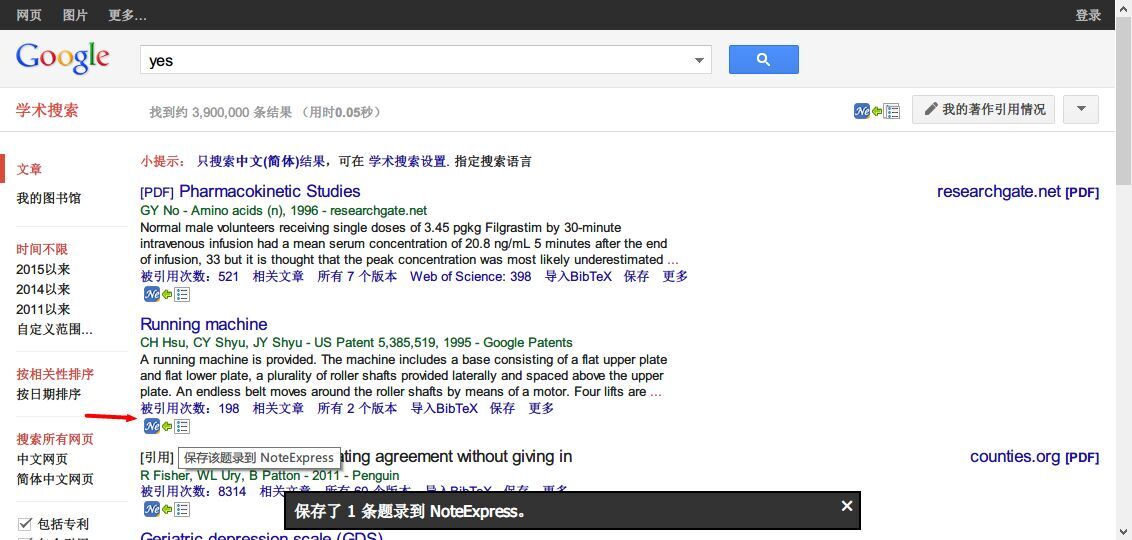Open the search box dropdown arrow
1132x540 pixels.
point(699,61)
